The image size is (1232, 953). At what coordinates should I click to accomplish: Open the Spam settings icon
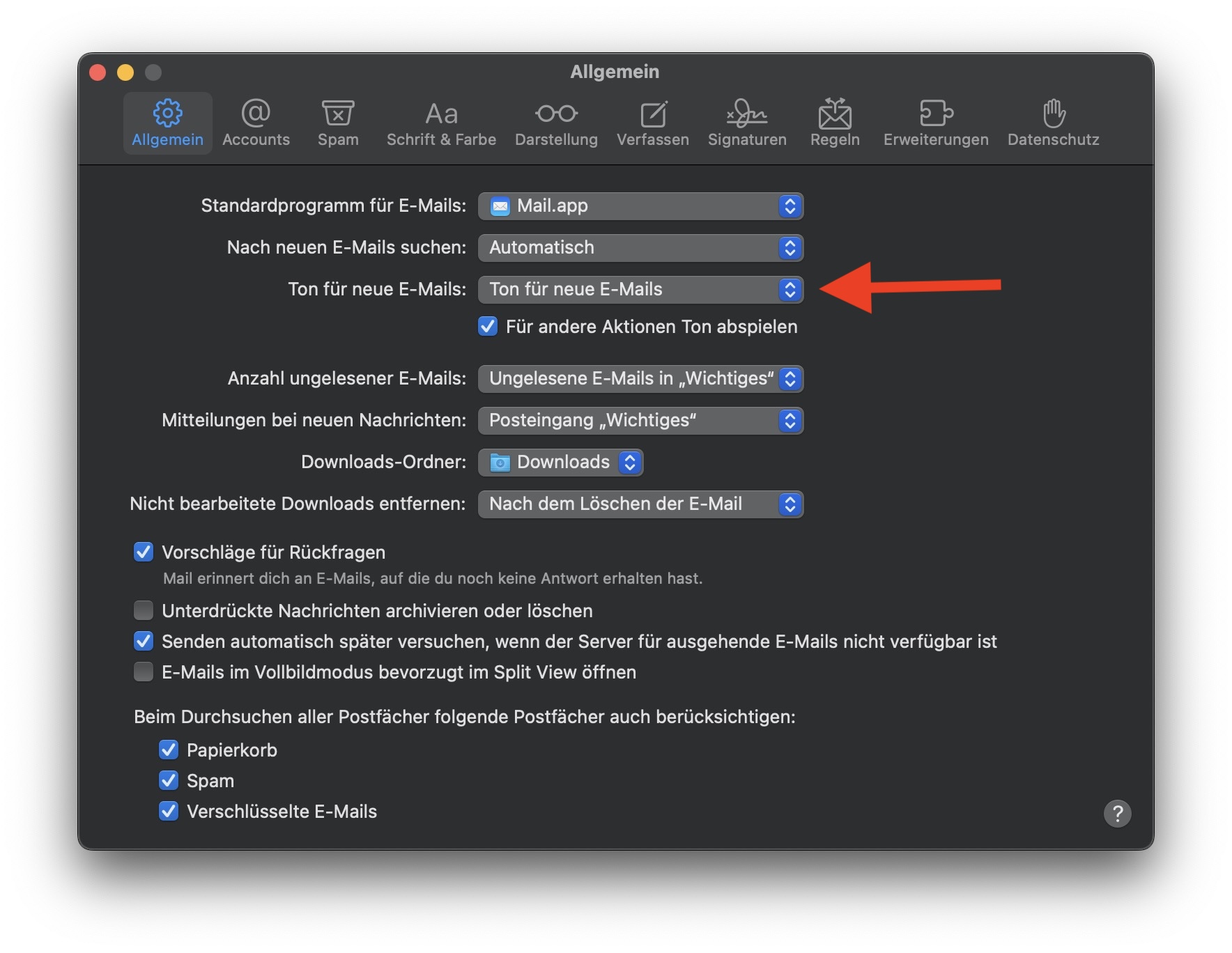[338, 123]
